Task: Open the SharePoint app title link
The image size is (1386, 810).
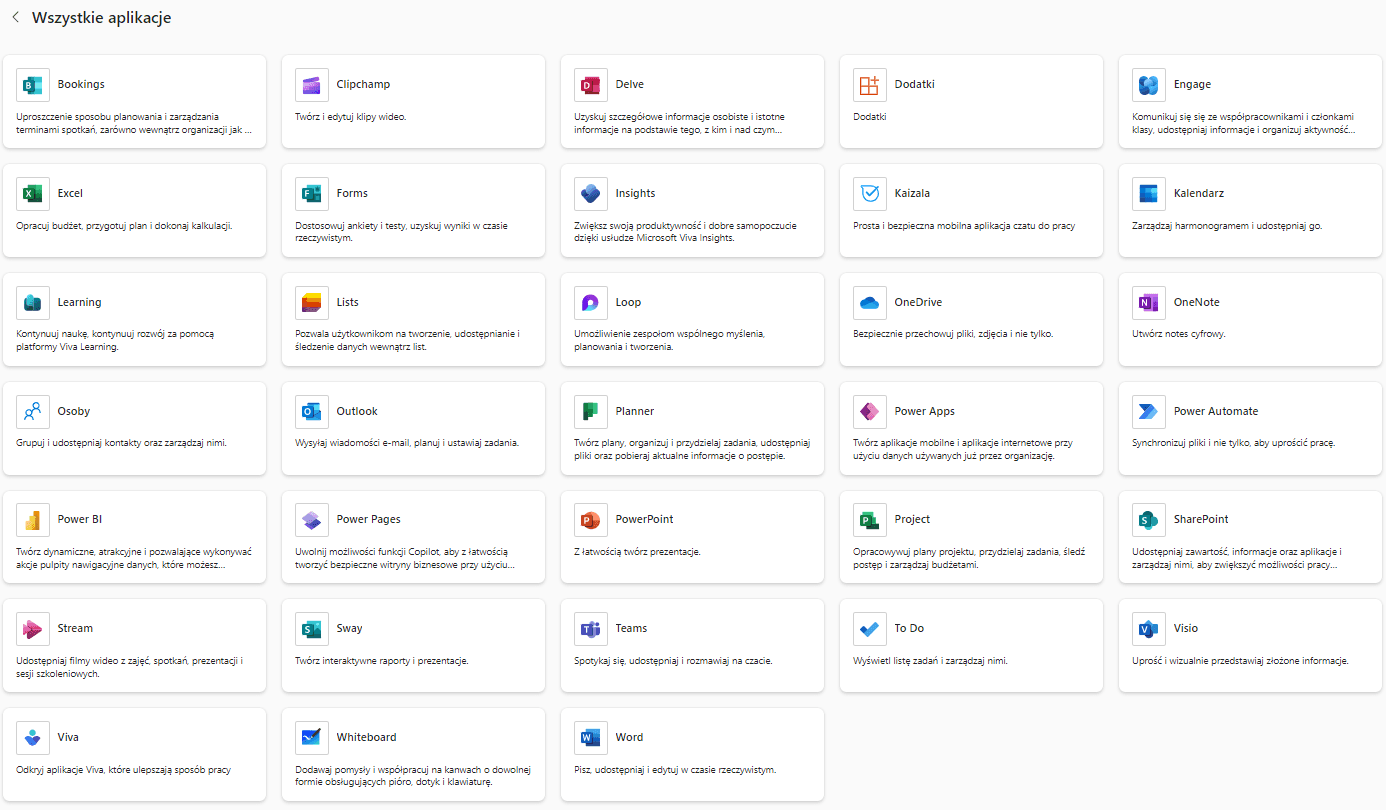Action: point(1201,520)
